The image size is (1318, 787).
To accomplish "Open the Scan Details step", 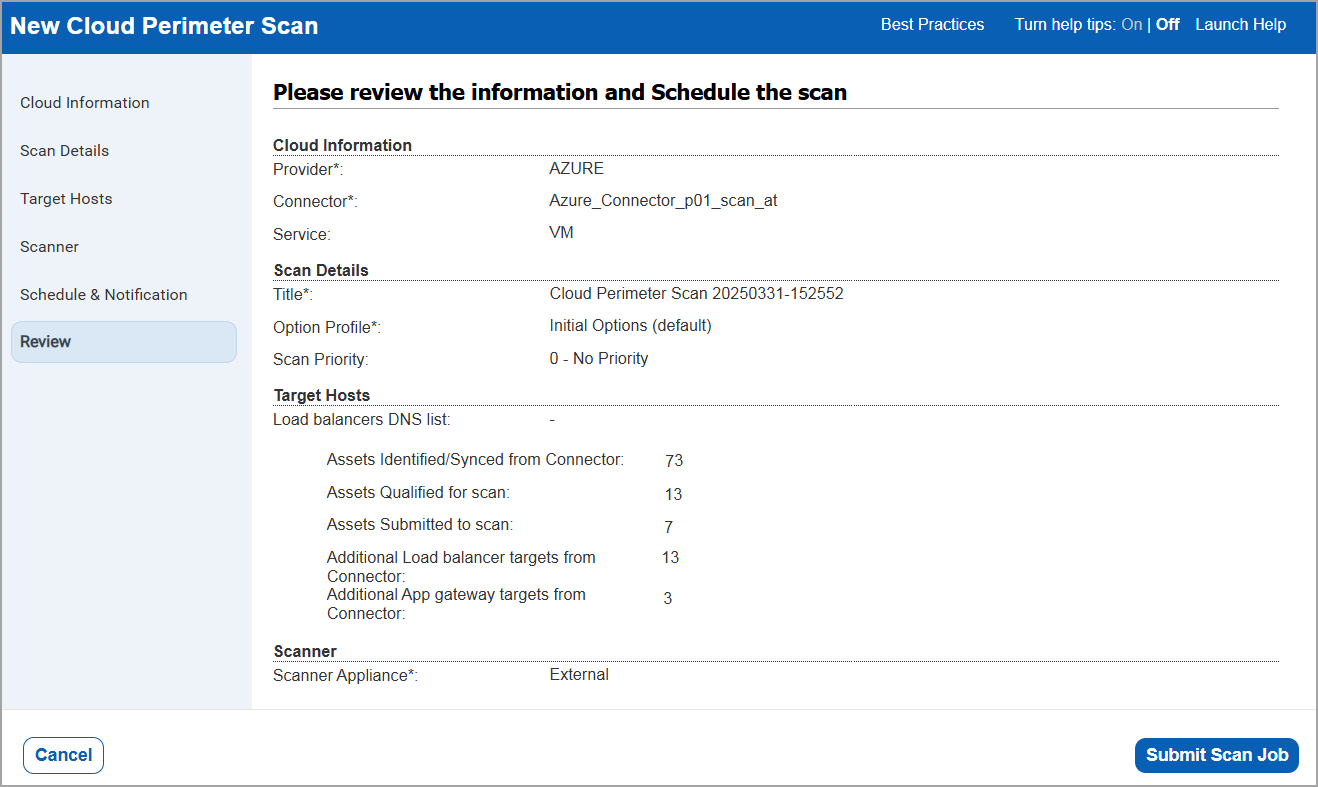I will pyautogui.click(x=64, y=150).
